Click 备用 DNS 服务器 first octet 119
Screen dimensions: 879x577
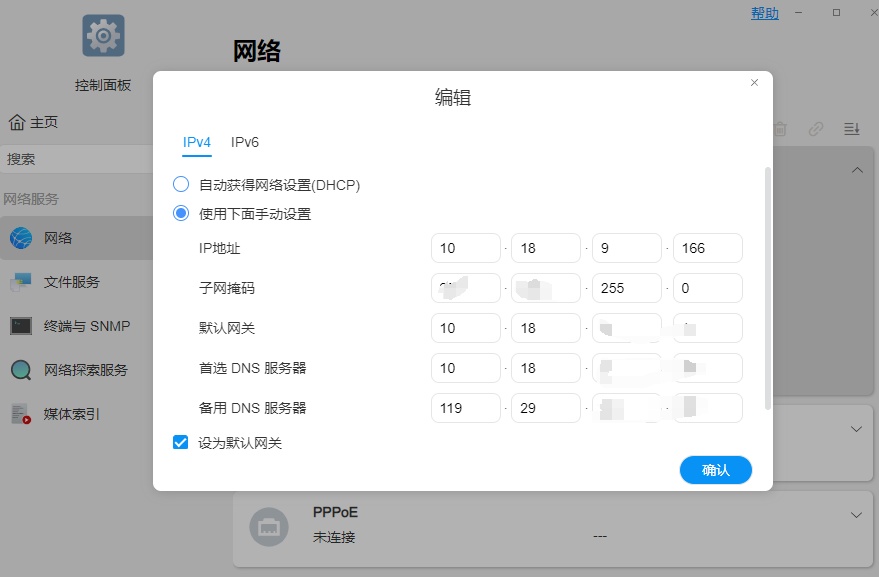(x=466, y=408)
